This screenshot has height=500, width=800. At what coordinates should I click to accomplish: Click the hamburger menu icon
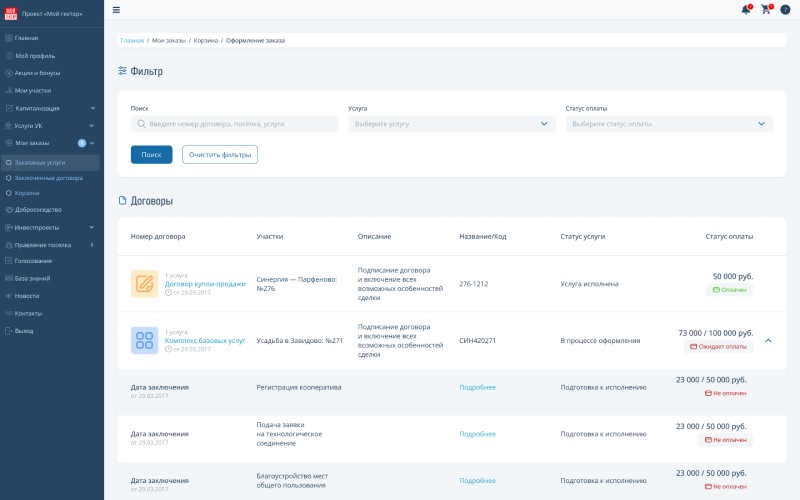click(x=116, y=9)
